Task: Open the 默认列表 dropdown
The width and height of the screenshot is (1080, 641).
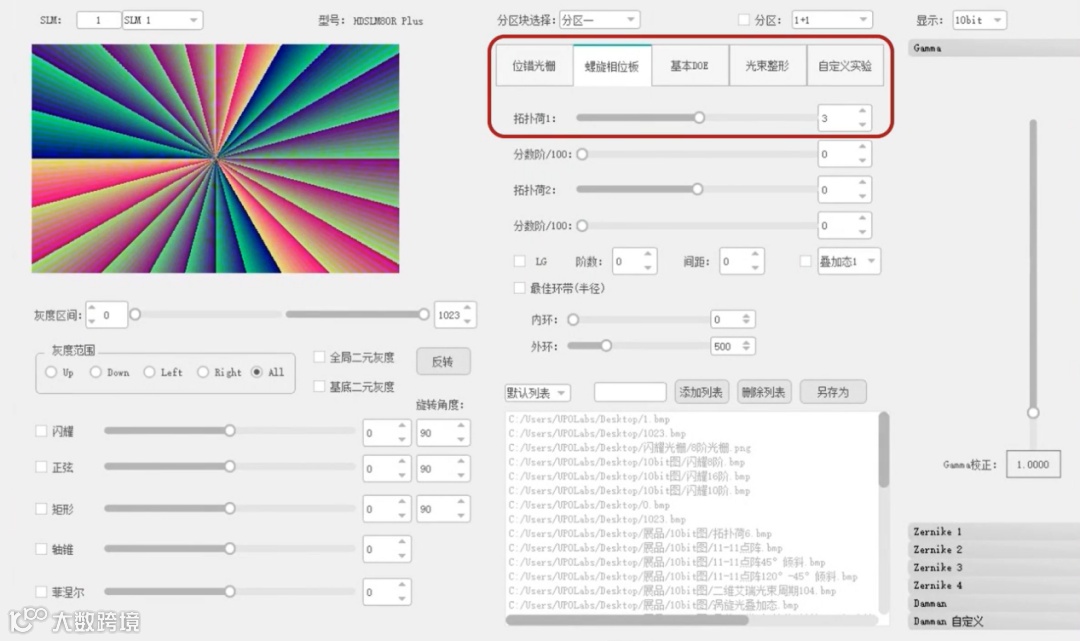Action: (537, 392)
